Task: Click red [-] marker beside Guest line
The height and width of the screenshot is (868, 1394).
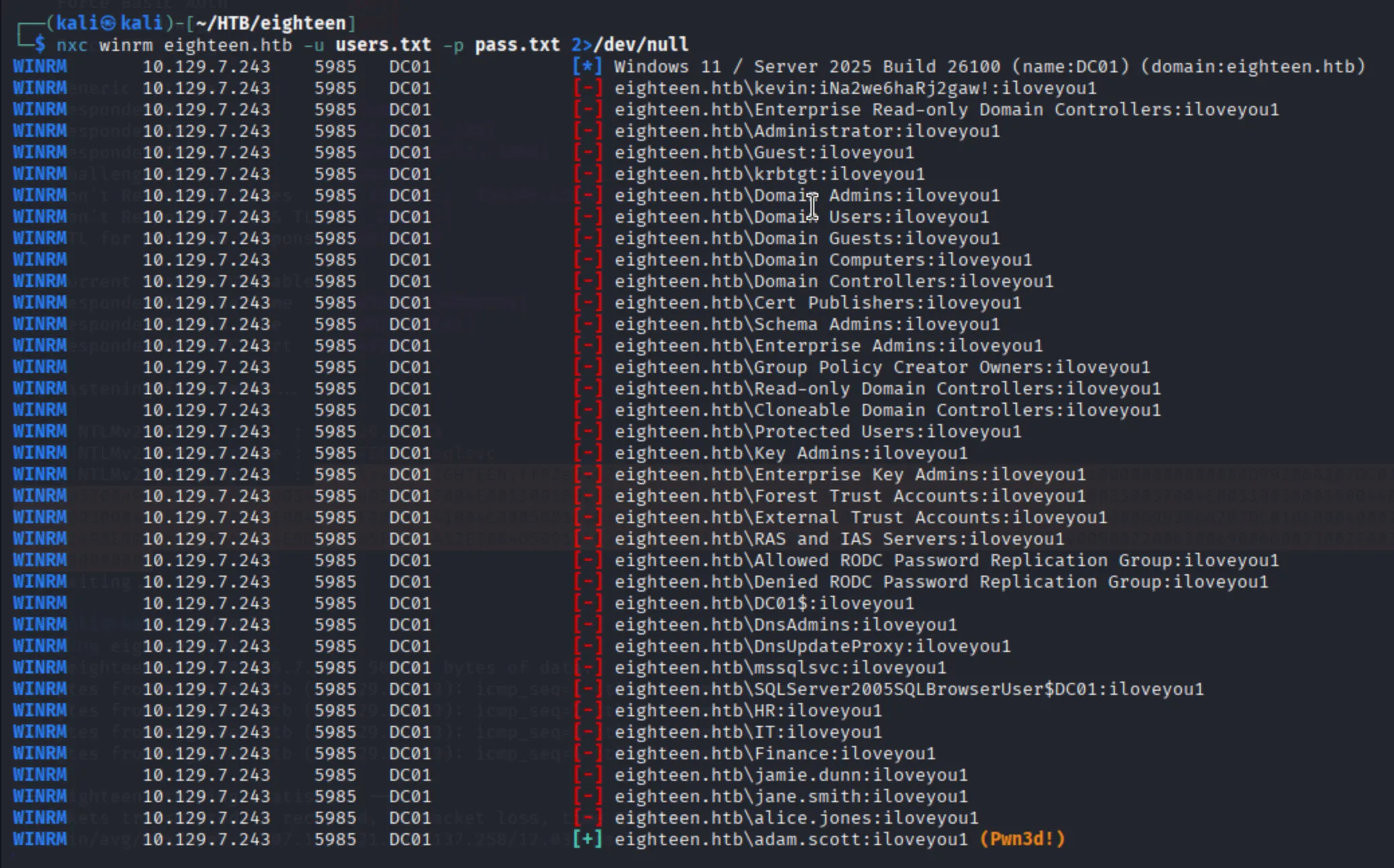Action: coord(588,153)
